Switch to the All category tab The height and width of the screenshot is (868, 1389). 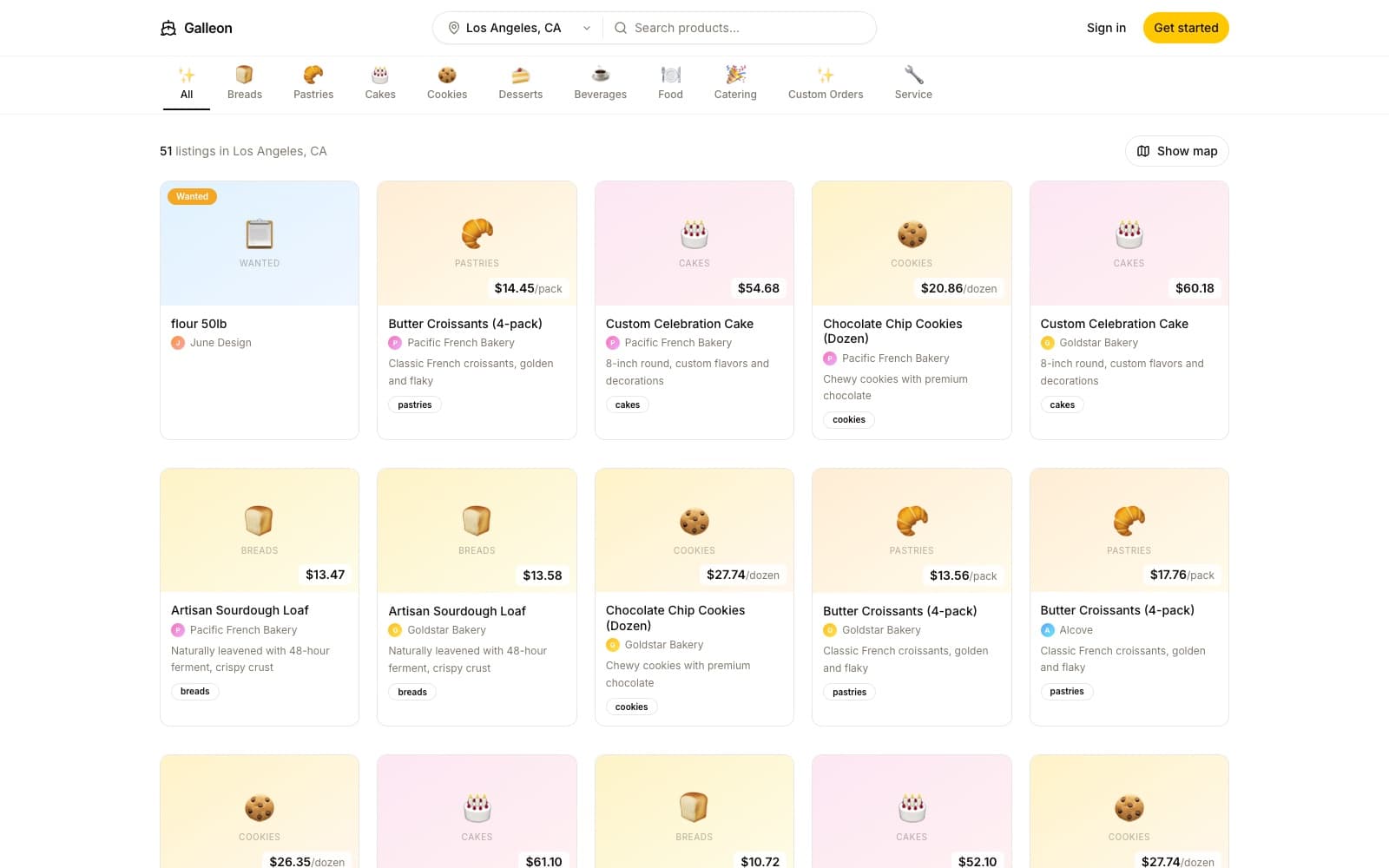click(186, 82)
